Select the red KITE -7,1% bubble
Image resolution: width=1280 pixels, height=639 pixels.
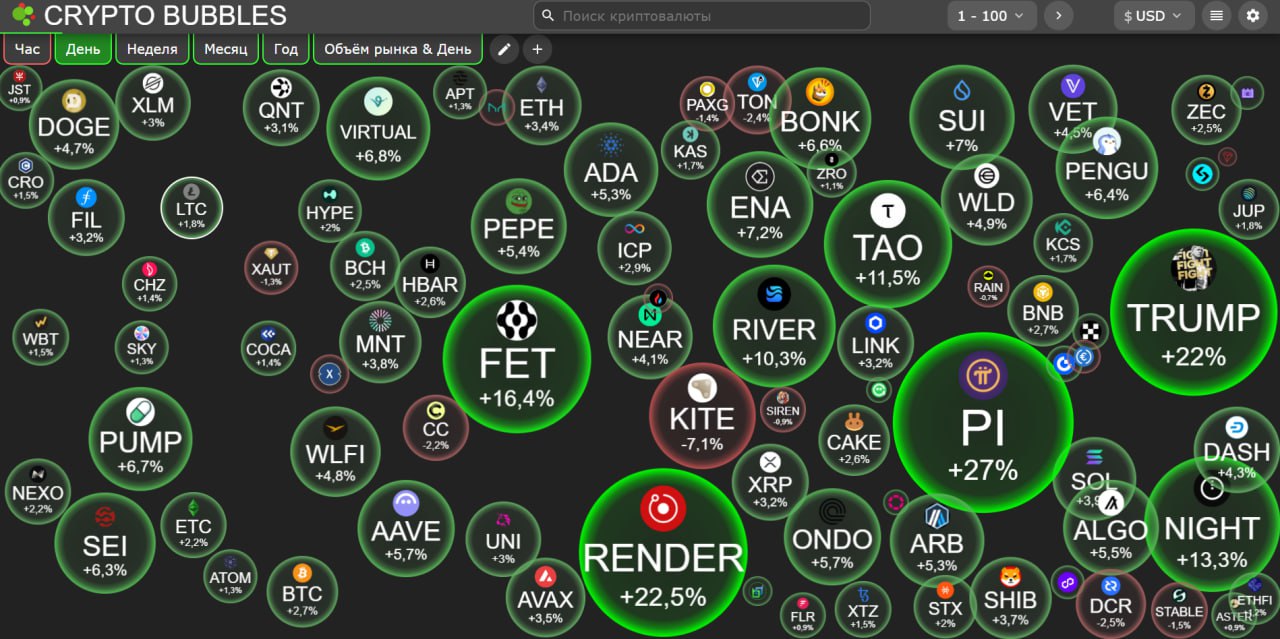[701, 418]
